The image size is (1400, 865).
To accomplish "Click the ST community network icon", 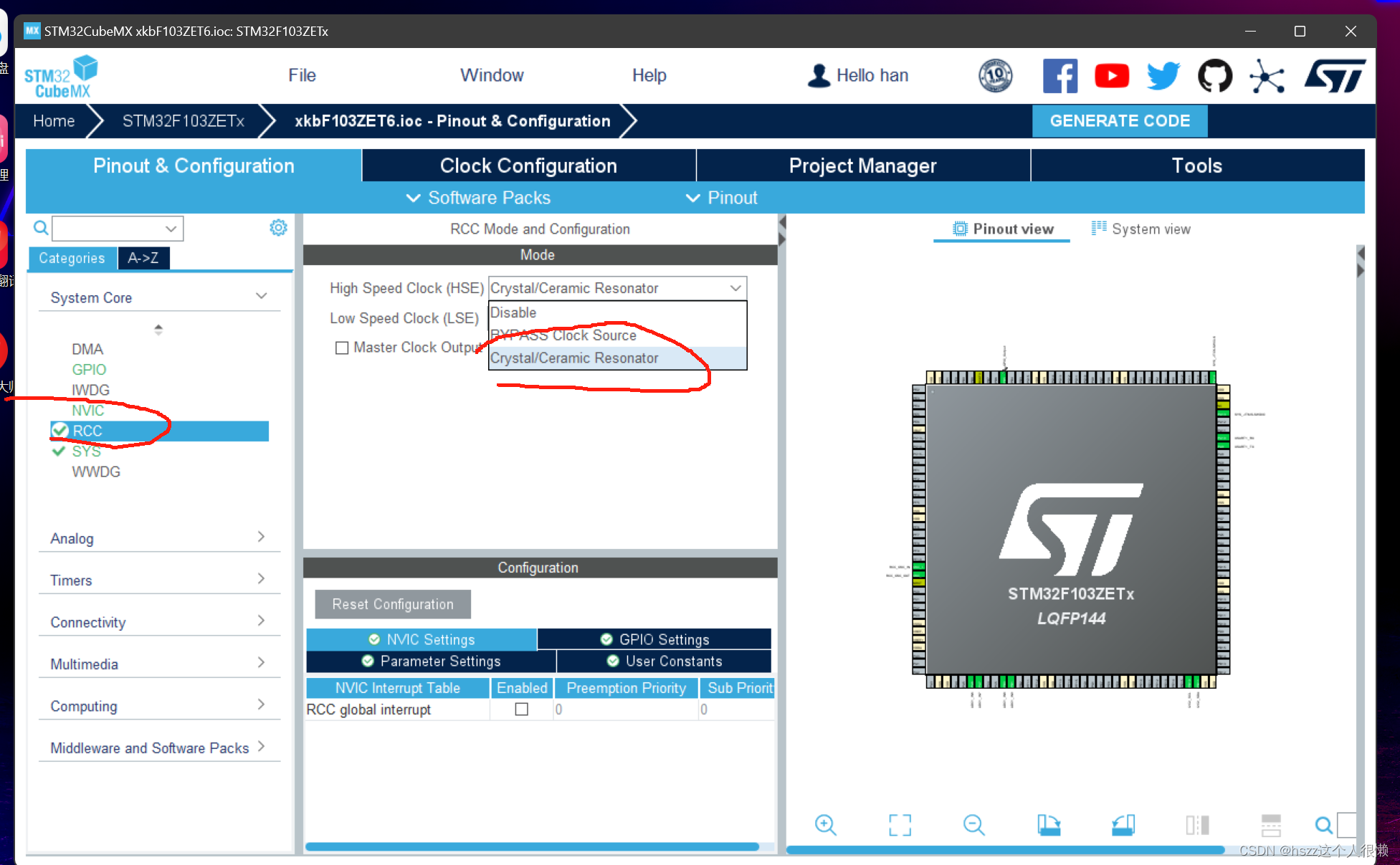I will 1267,77.
